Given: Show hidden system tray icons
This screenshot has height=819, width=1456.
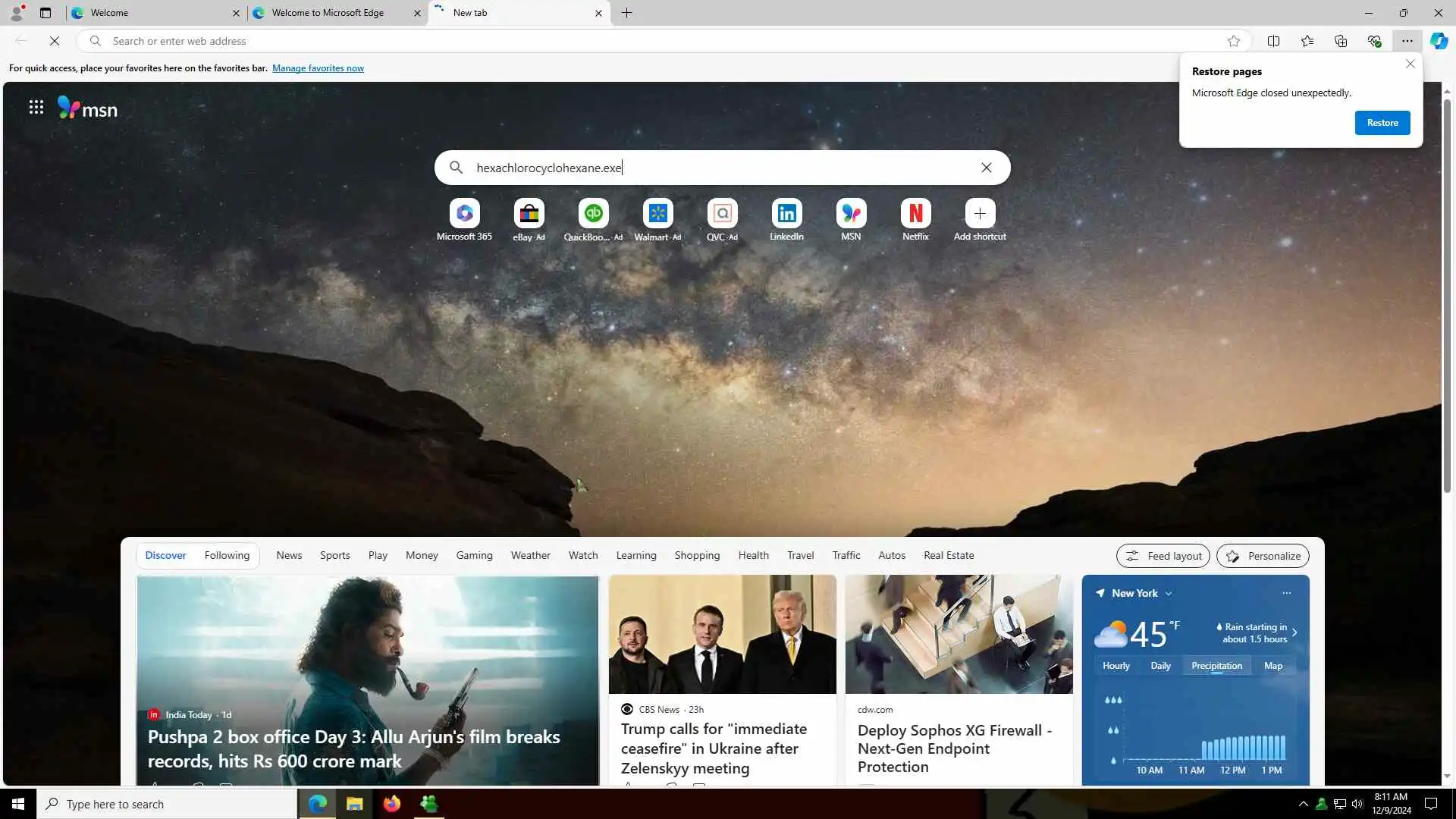Looking at the screenshot, I should [1303, 804].
